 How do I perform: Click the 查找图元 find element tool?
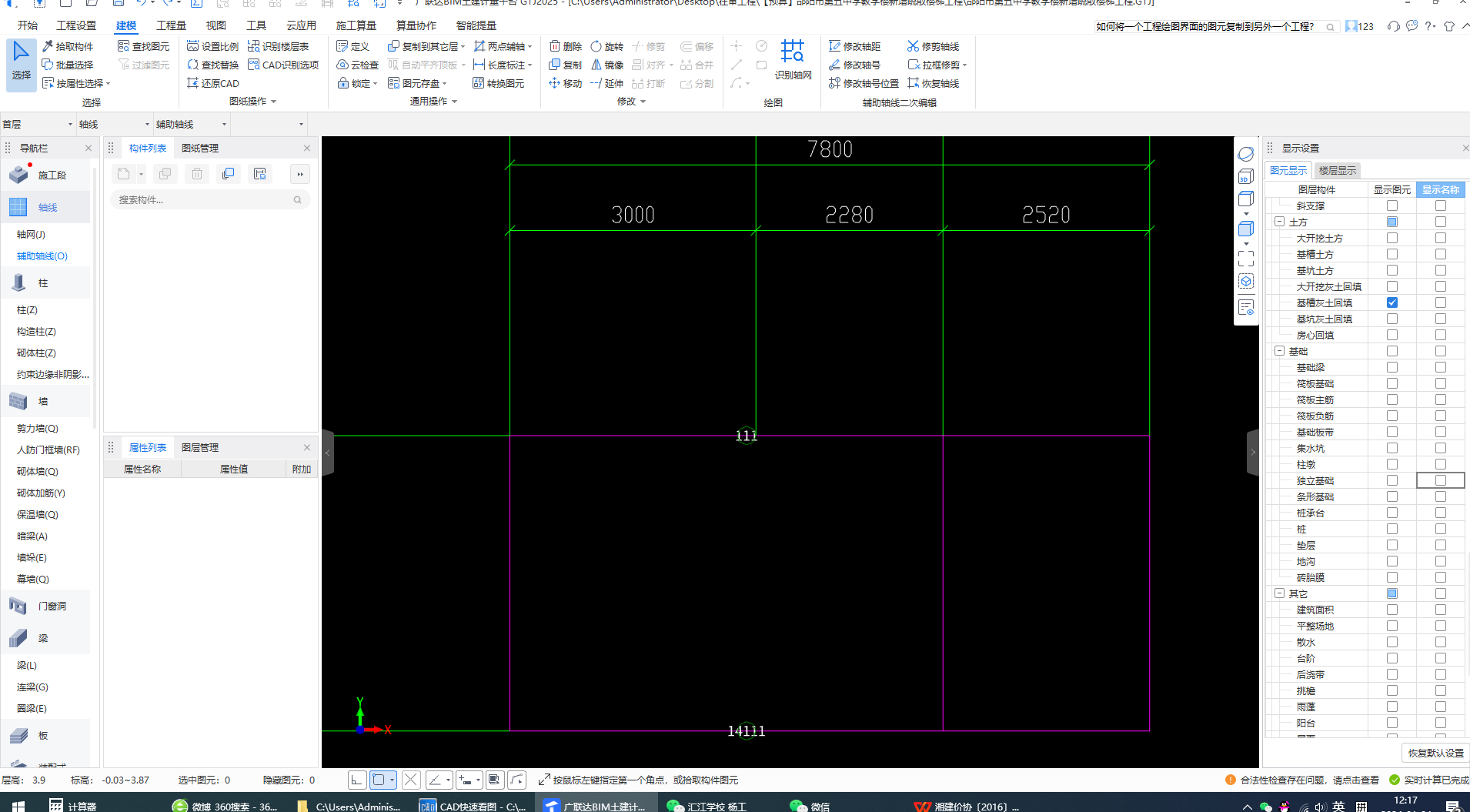(143, 46)
